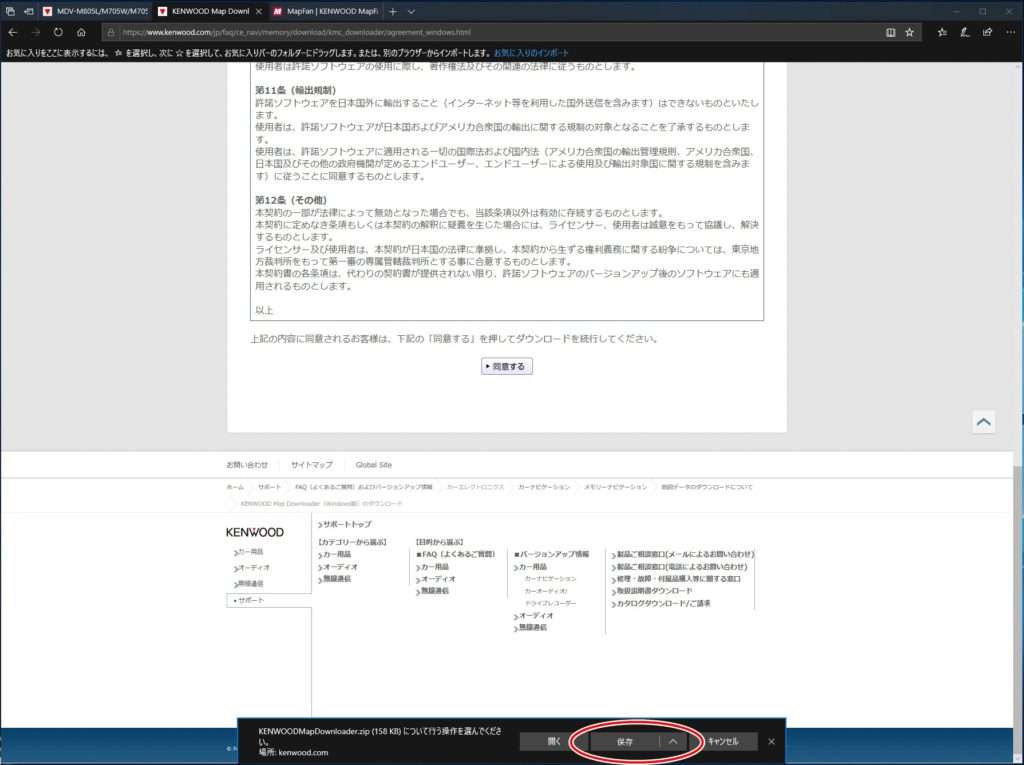This screenshot has height=765, width=1024.
Task: Open a new browser tab
Action: pyautogui.click(x=392, y=11)
